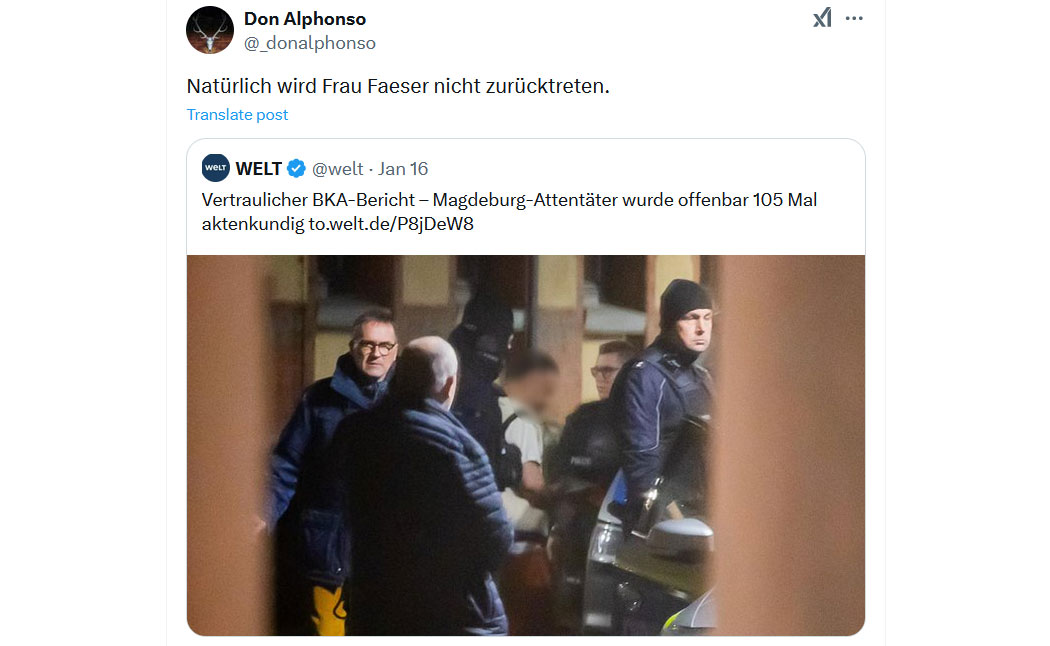The width and height of the screenshot is (1050, 646).
Task: Open WELT account name in quoted post
Action: pyautogui.click(x=258, y=169)
